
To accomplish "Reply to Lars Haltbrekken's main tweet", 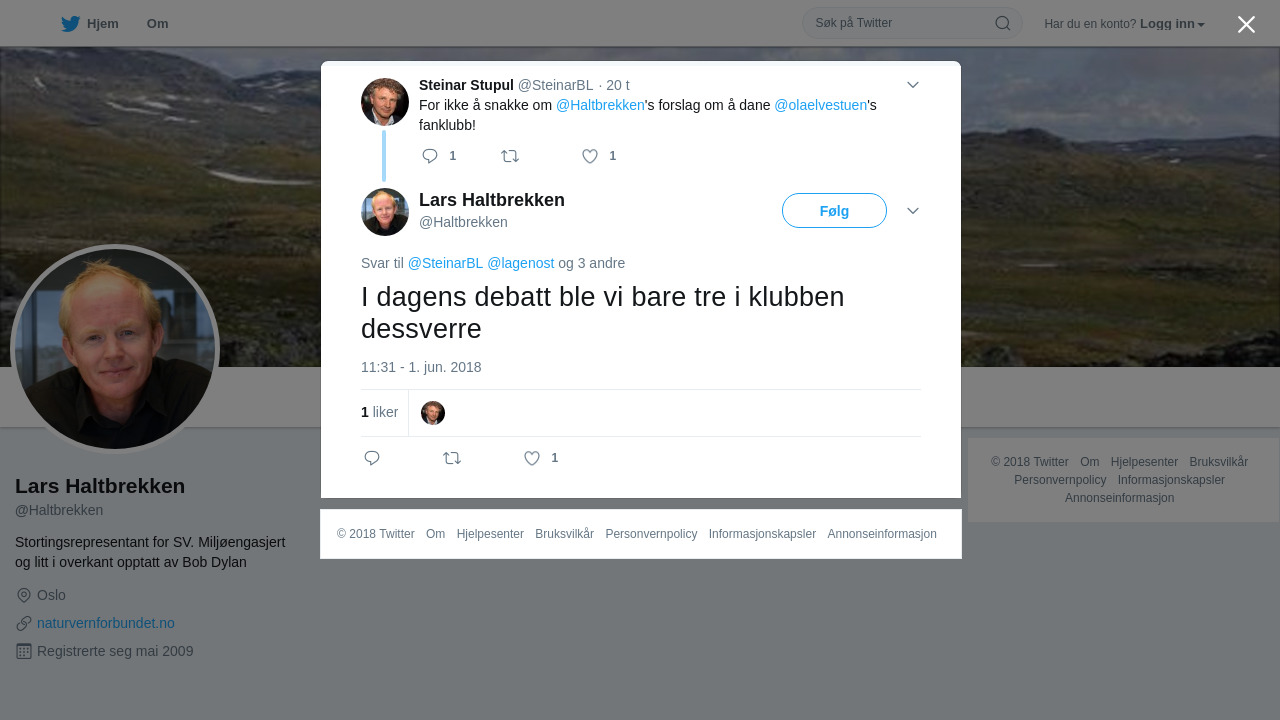I will (372, 458).
